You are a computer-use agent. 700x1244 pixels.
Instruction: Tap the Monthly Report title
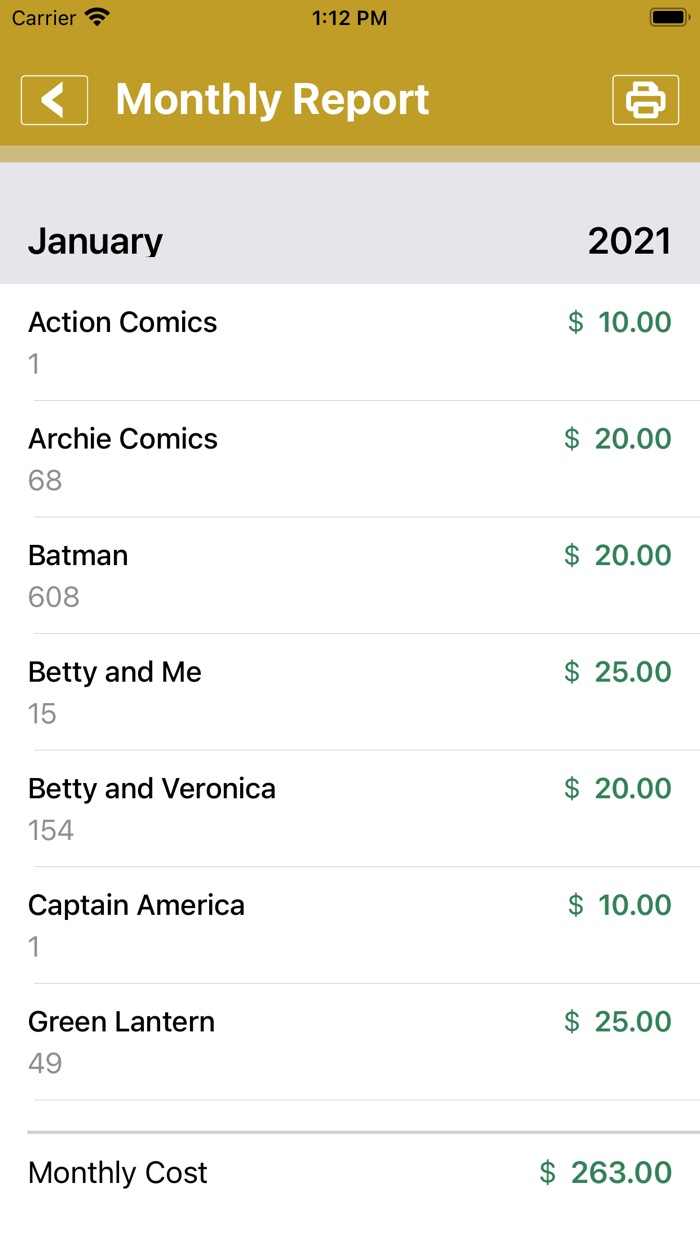272,99
